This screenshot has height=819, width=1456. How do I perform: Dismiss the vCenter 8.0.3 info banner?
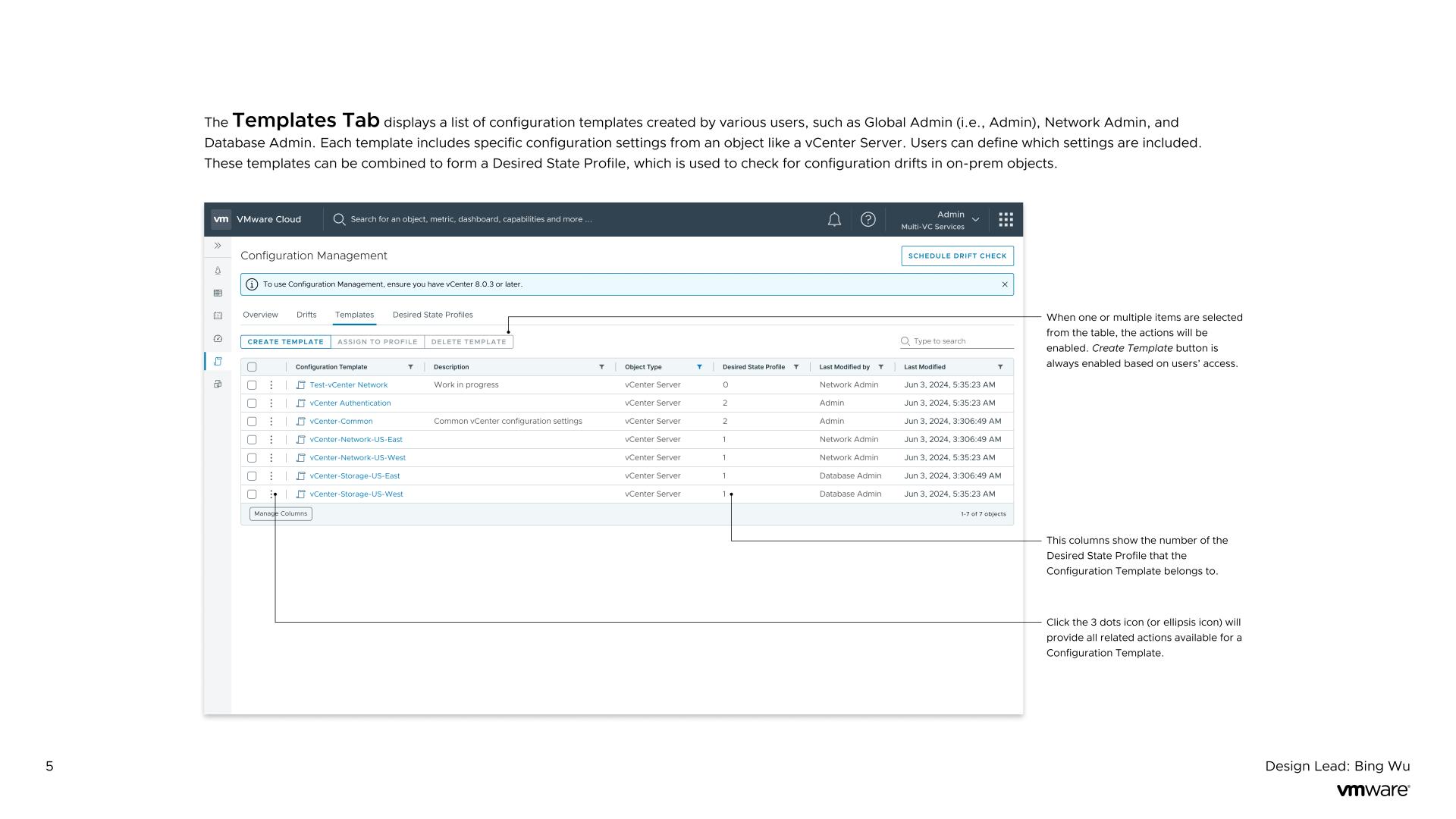pos(1005,284)
